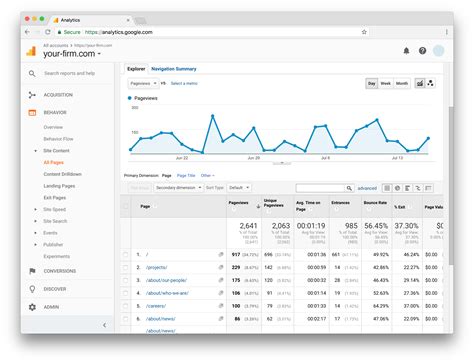Check the /careers/ row checkbox
The height and width of the screenshot is (363, 474).
[x=126, y=306]
